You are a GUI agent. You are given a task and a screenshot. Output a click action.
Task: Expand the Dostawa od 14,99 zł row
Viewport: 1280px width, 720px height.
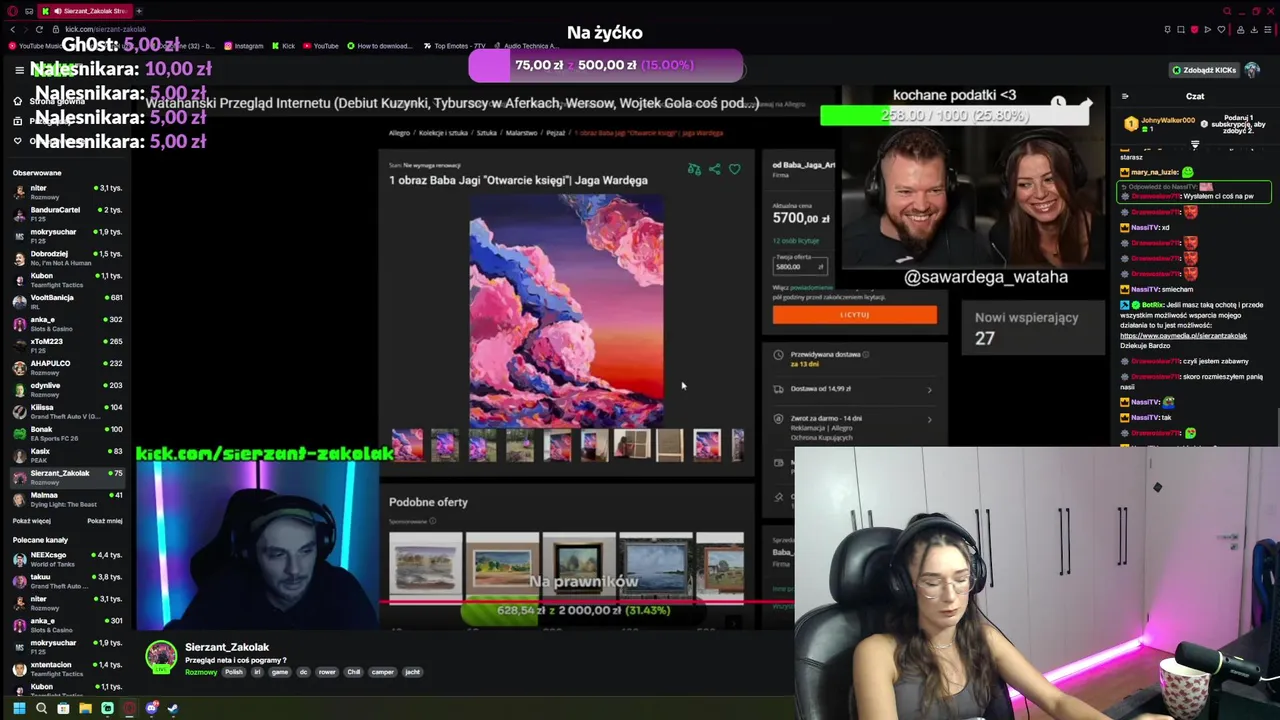click(x=855, y=389)
